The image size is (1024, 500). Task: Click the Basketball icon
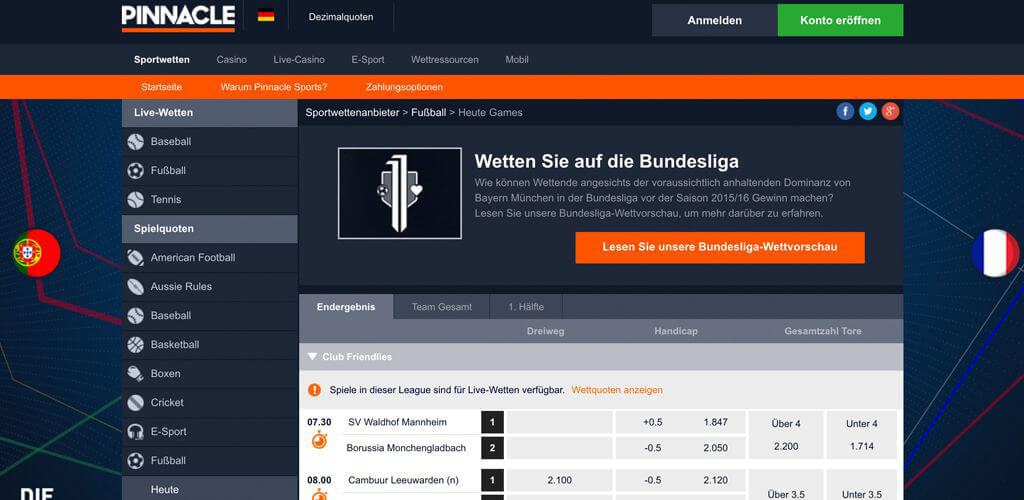[x=135, y=345]
